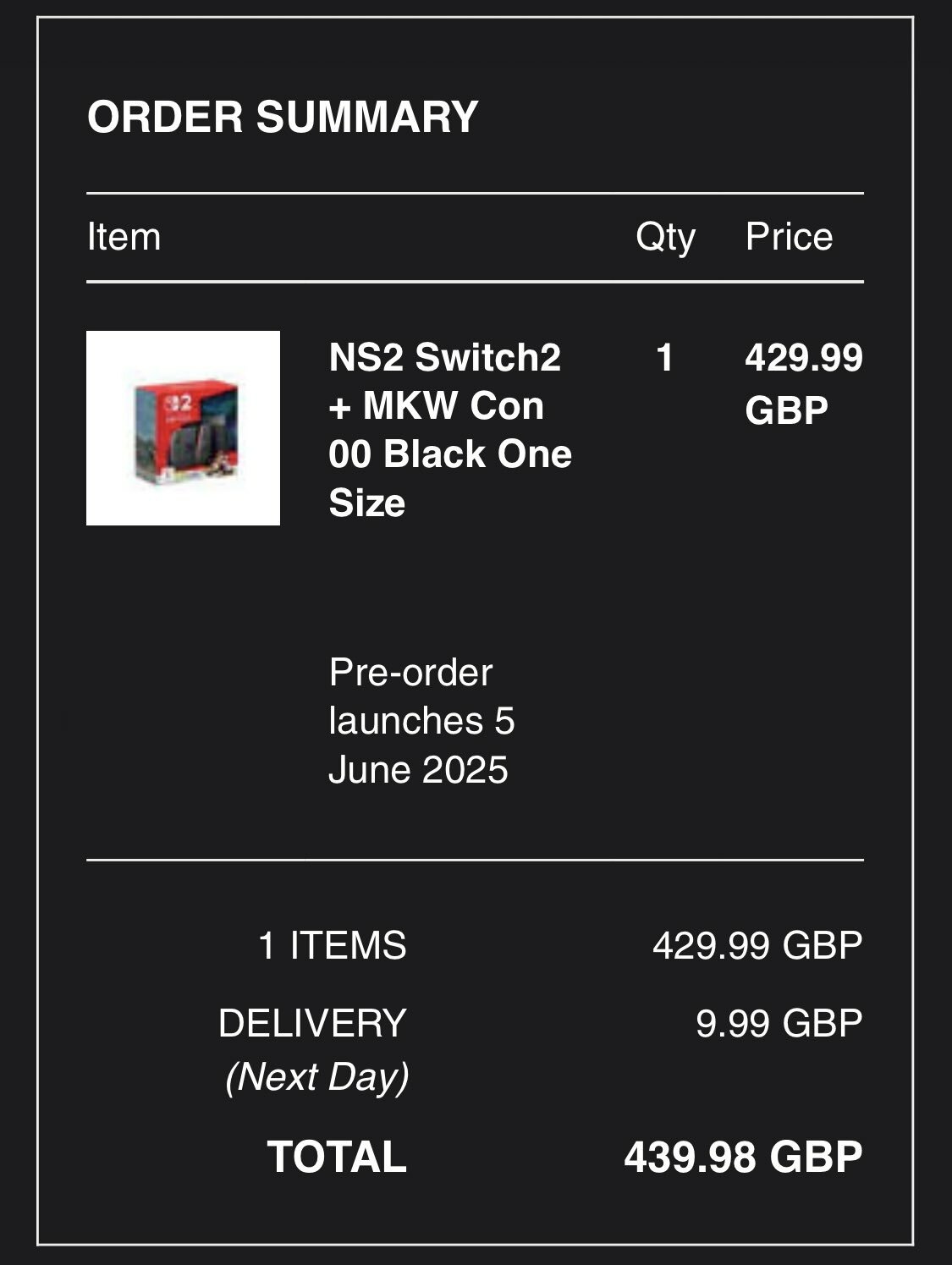
Task: Click the 1 ITEMS label
Action: [332, 945]
